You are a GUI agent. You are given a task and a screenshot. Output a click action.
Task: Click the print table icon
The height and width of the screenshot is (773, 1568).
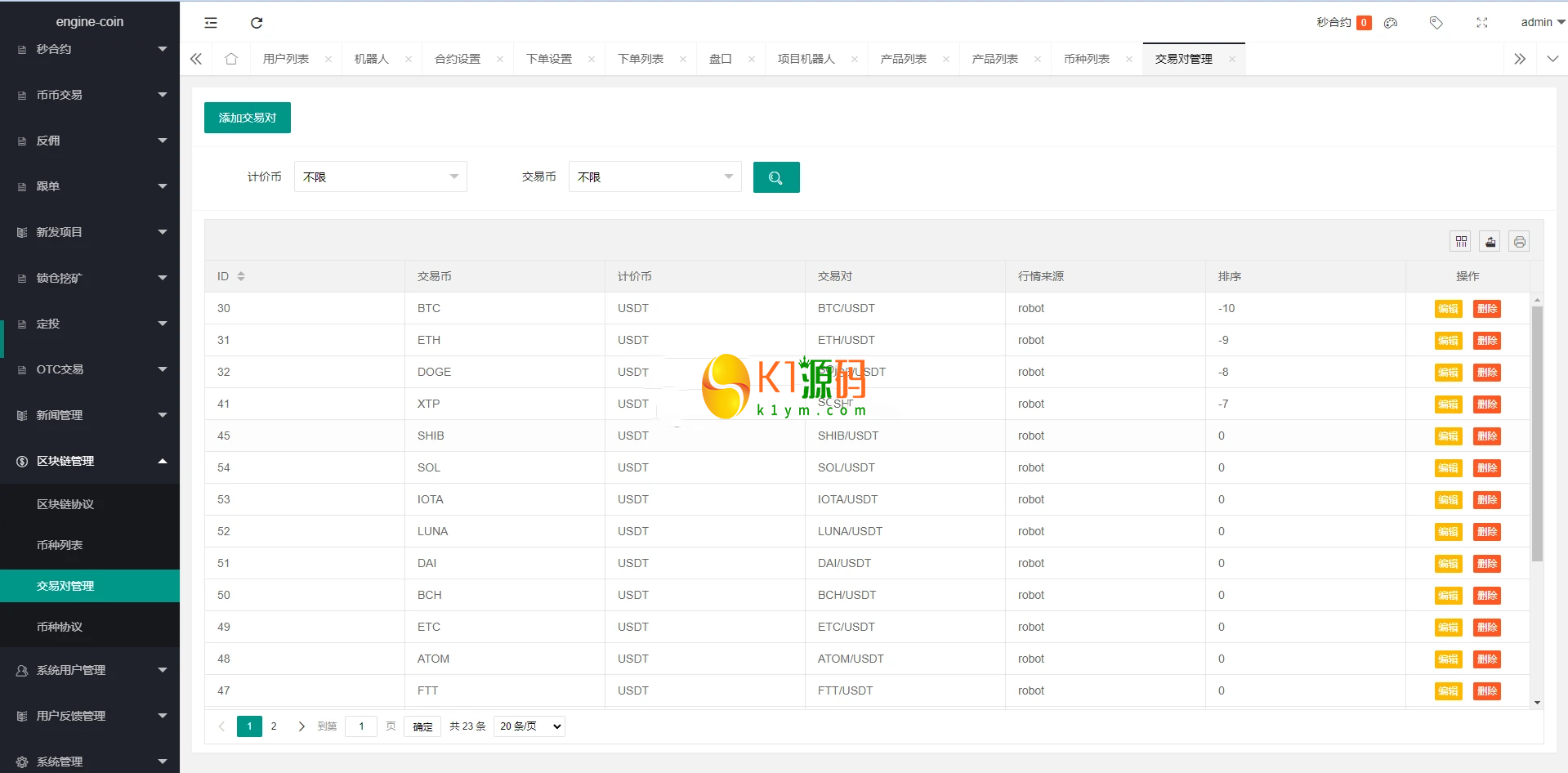1519,242
